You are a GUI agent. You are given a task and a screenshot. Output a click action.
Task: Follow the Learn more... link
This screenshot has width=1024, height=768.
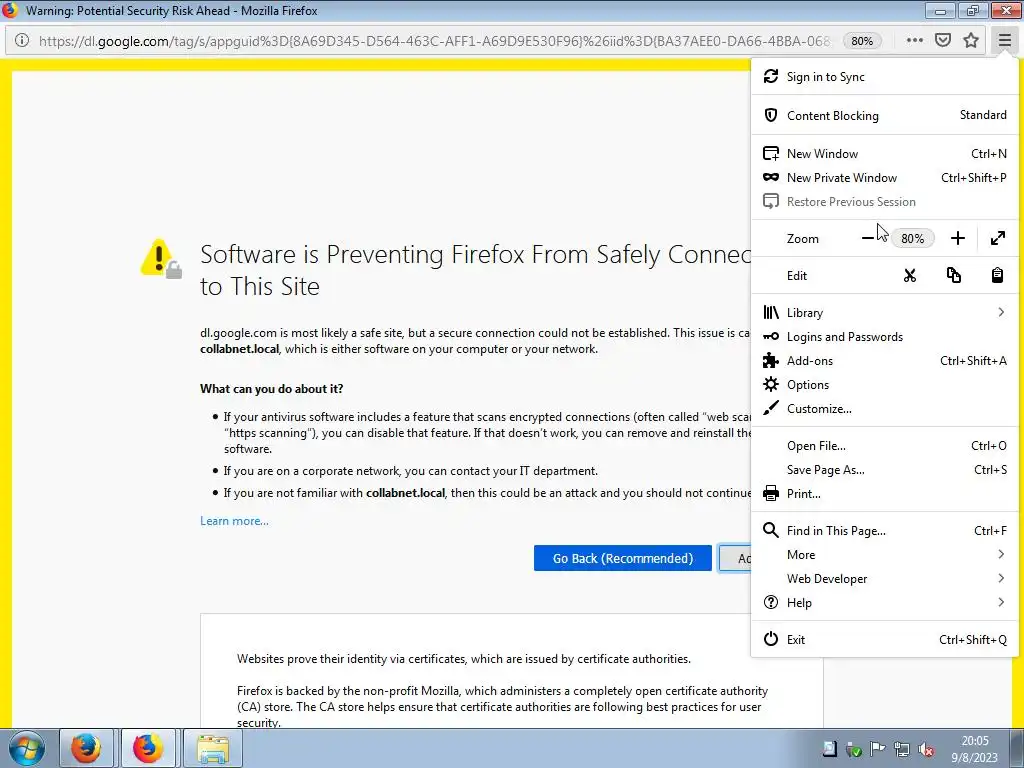click(x=234, y=521)
